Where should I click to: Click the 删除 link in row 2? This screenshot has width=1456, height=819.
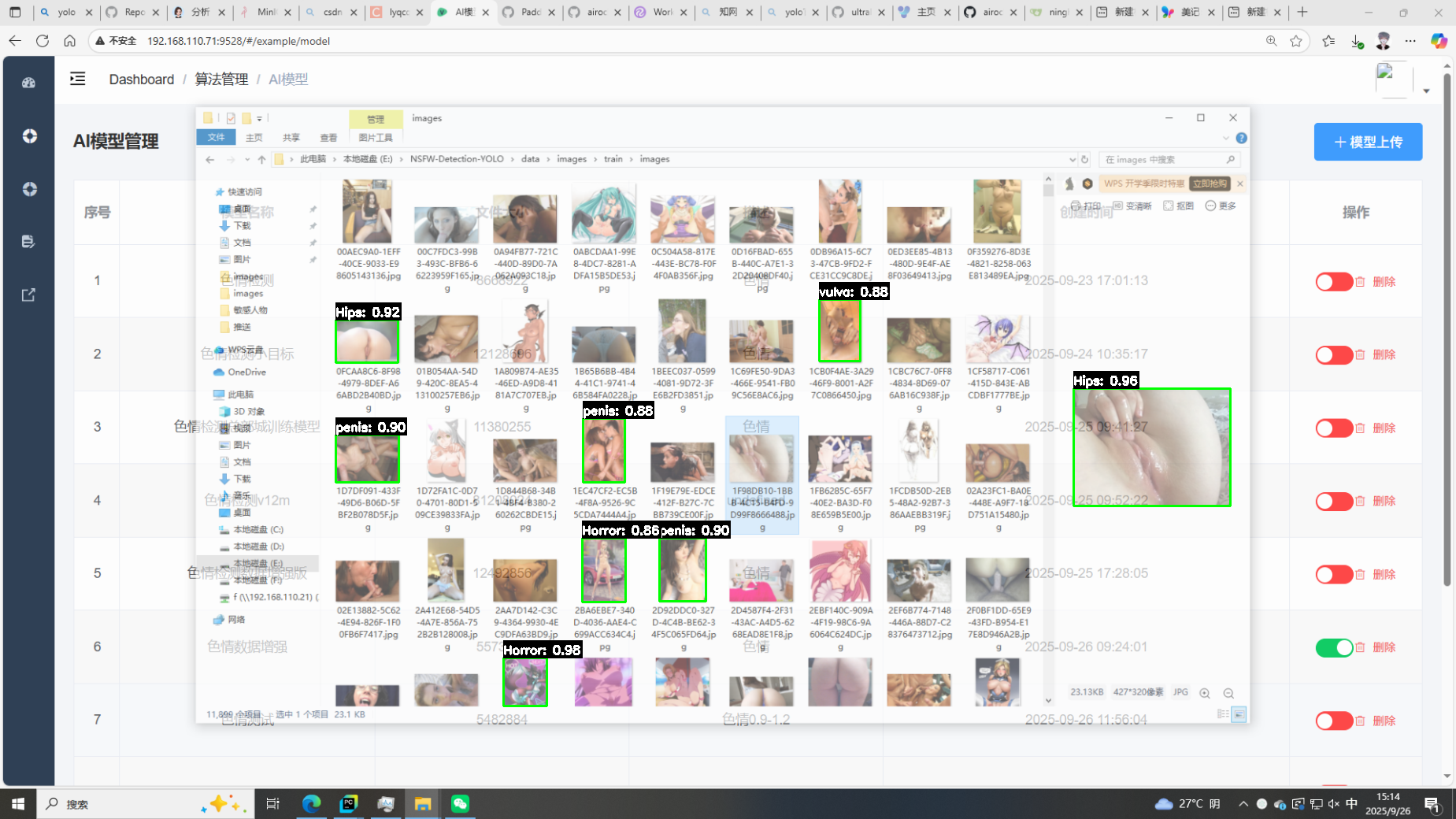coord(1384,355)
